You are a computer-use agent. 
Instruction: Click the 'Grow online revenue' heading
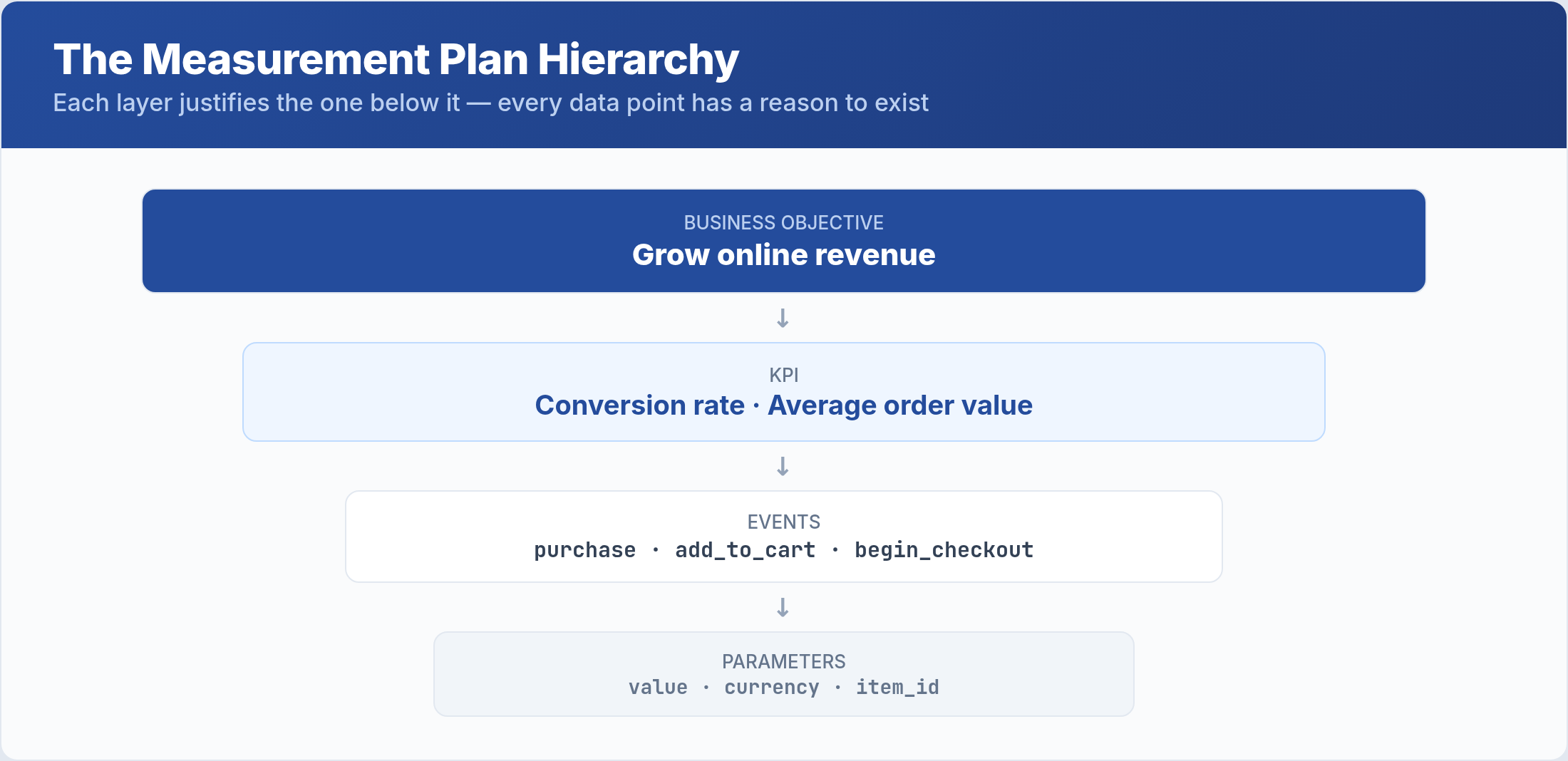pyautogui.click(x=784, y=255)
